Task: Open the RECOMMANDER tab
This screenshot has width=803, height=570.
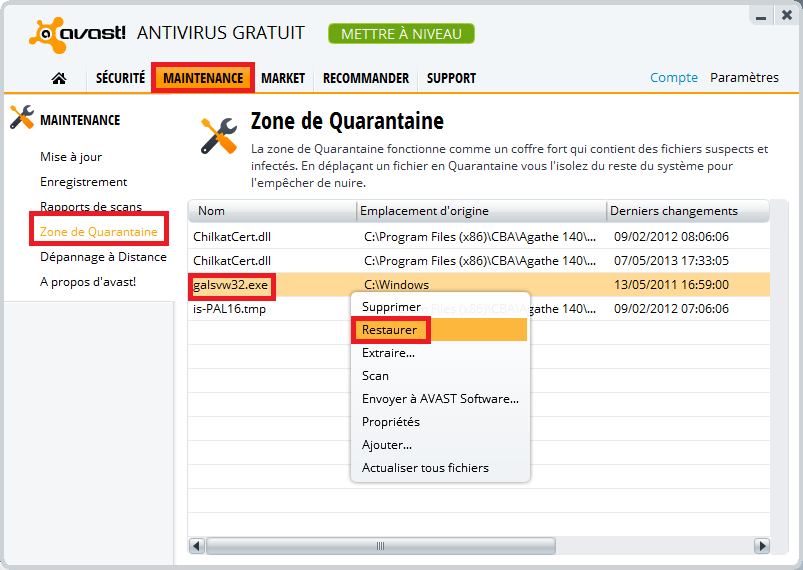Action: (366, 78)
